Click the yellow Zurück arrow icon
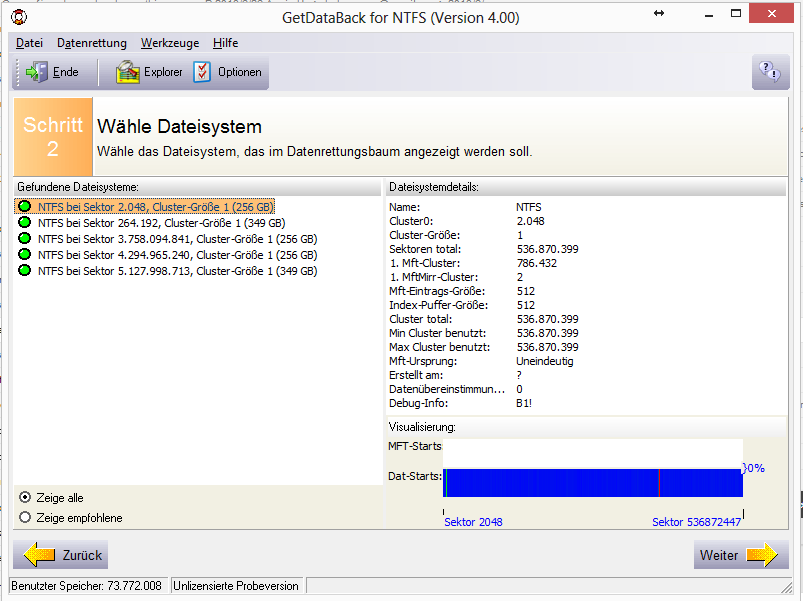803x601 pixels. coord(39,555)
